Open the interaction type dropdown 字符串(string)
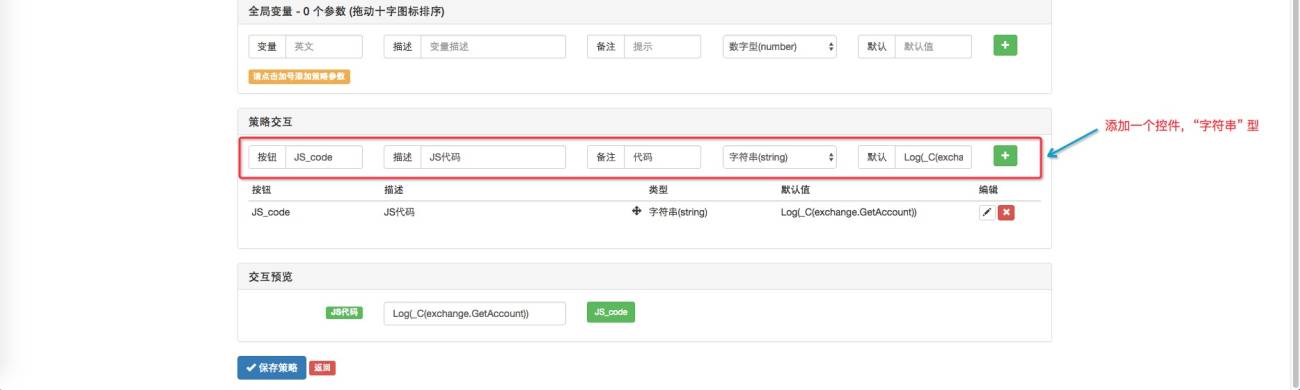Viewport: 1300px width, 390px height. point(780,157)
